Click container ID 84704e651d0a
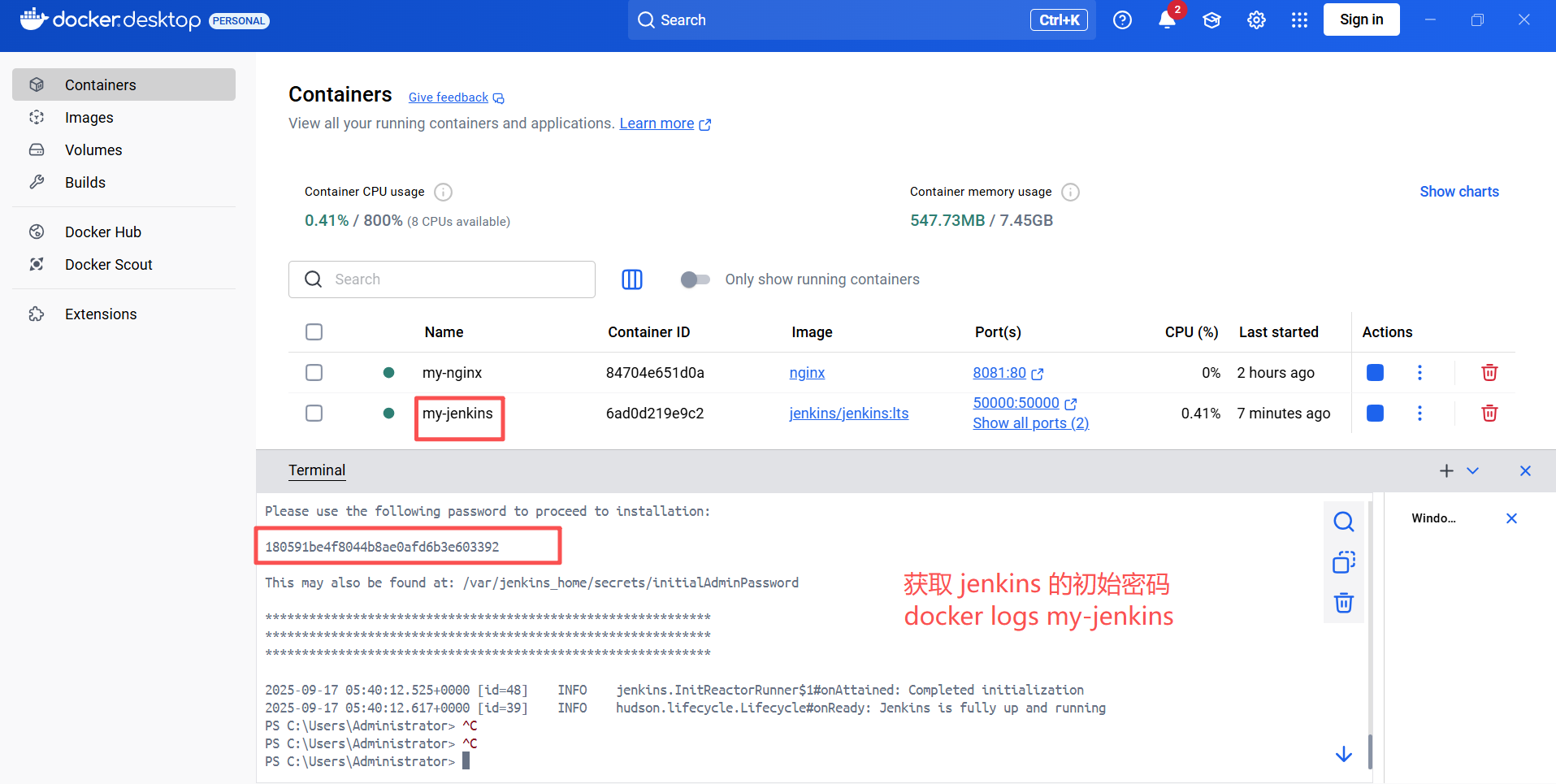The width and height of the screenshot is (1556, 784). tap(655, 372)
